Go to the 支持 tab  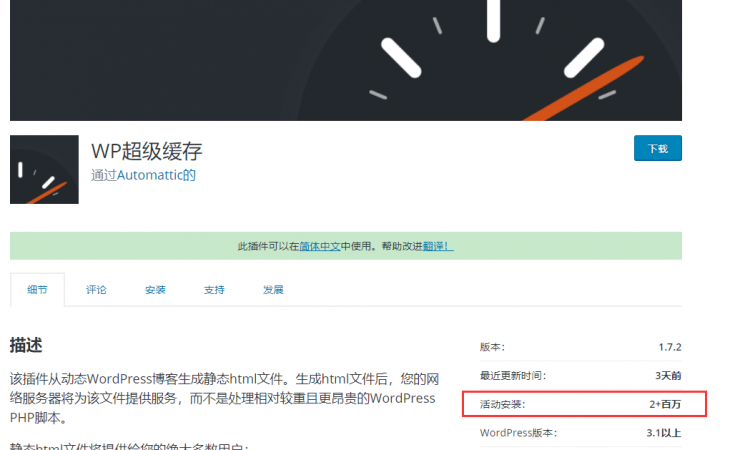click(214, 290)
